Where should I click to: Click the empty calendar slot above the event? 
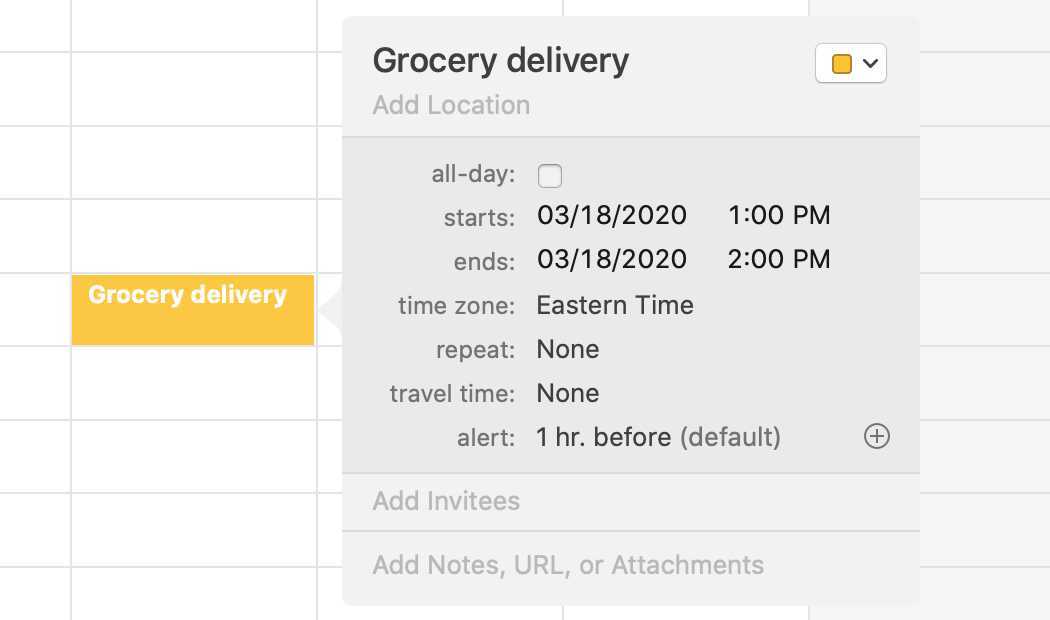pyautogui.click(x=192, y=236)
